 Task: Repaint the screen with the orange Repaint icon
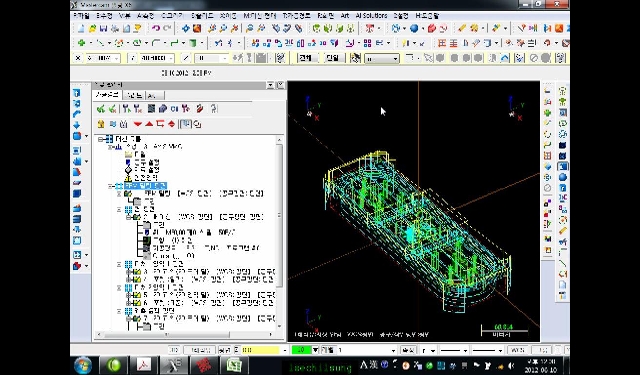pos(197,28)
